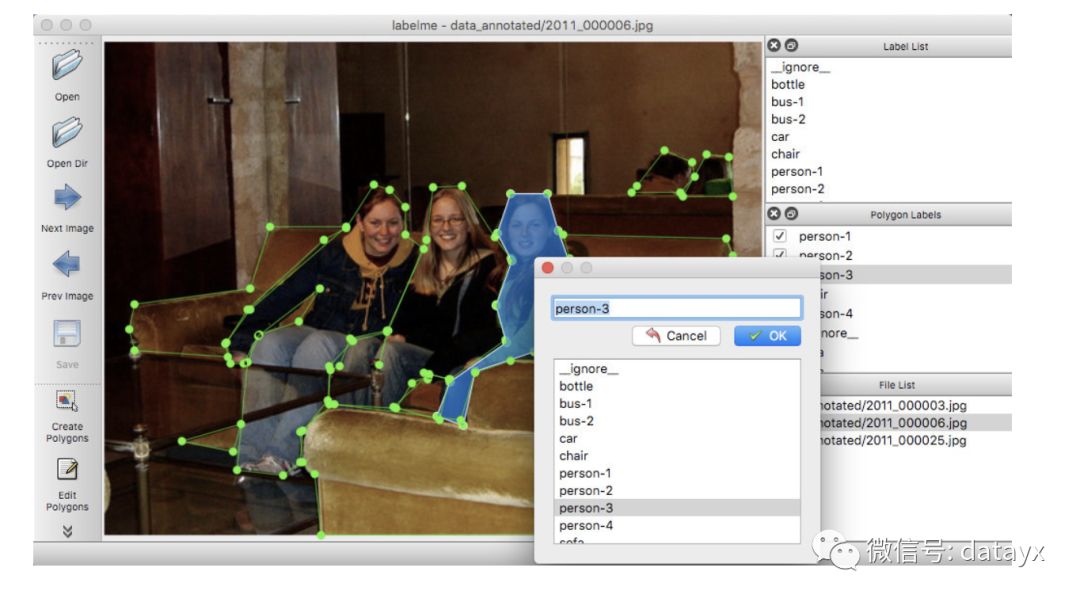Choose bottle in the dialog label list
Viewport: 1080px width, 602px height.
(x=677, y=386)
